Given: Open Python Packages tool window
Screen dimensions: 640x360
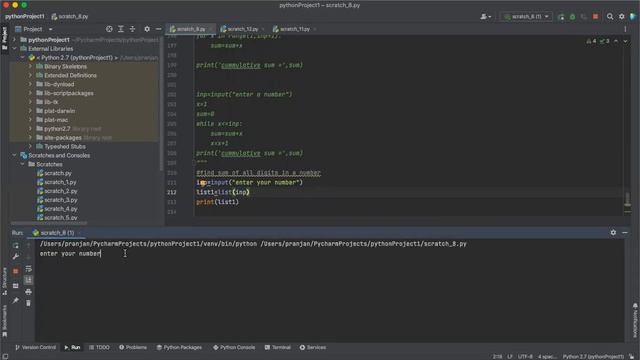Looking at the screenshot, I should pyautogui.click(x=179, y=347).
